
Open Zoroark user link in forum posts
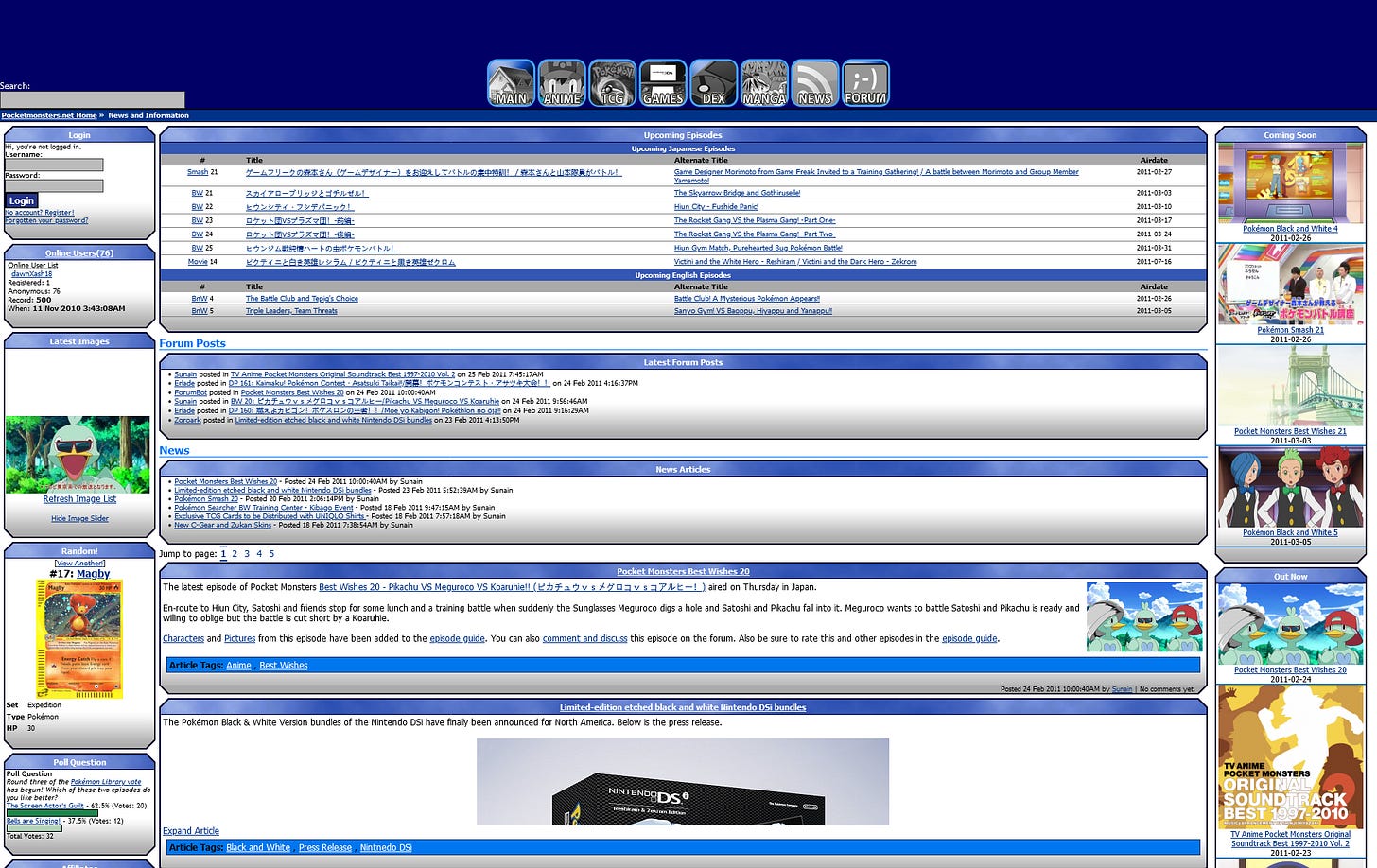187,420
